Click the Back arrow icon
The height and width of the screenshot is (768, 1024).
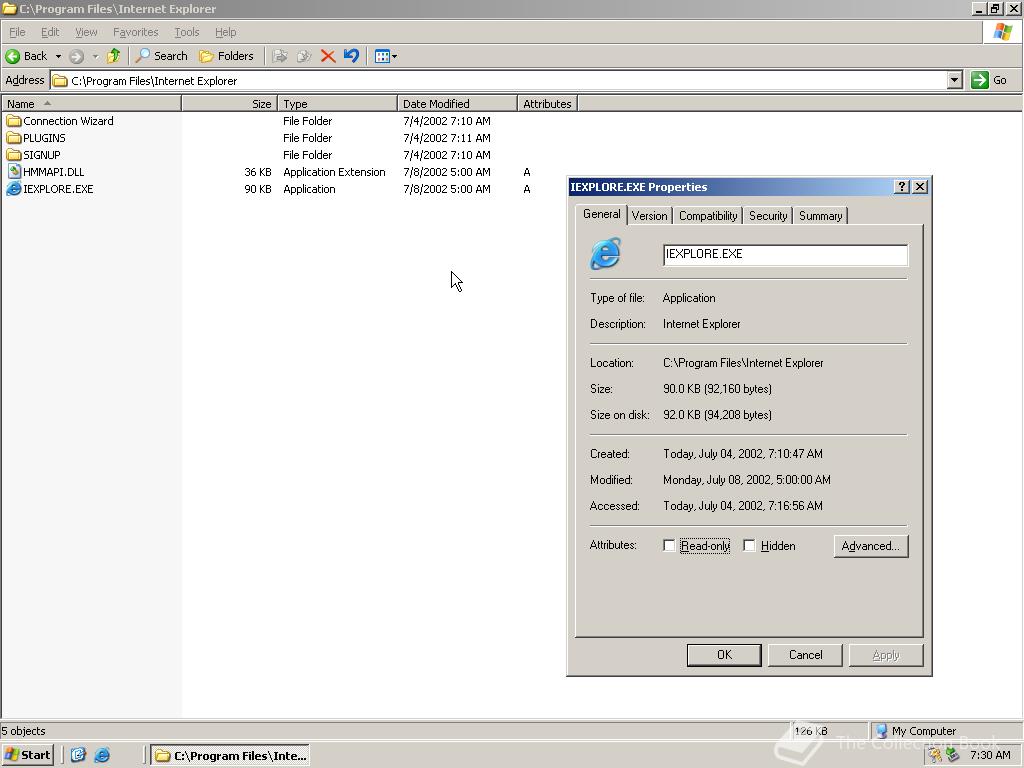point(12,56)
